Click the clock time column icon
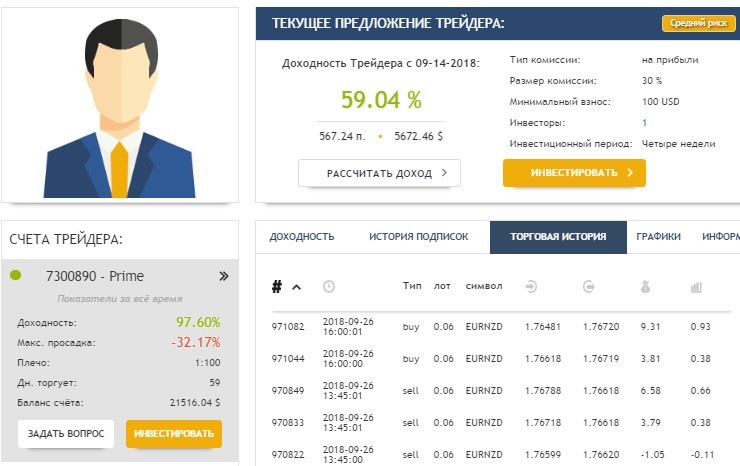The image size is (740, 466). (x=329, y=287)
